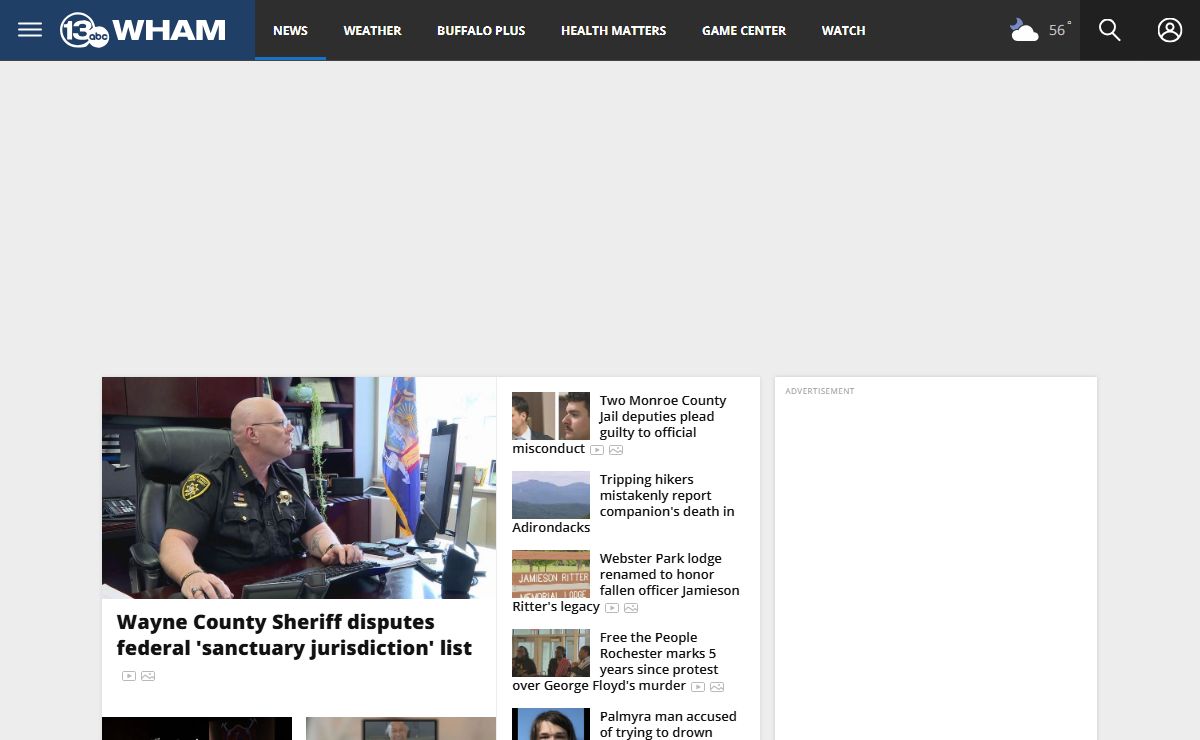
Task: Open Palmyra man accused story
Action: [667, 724]
